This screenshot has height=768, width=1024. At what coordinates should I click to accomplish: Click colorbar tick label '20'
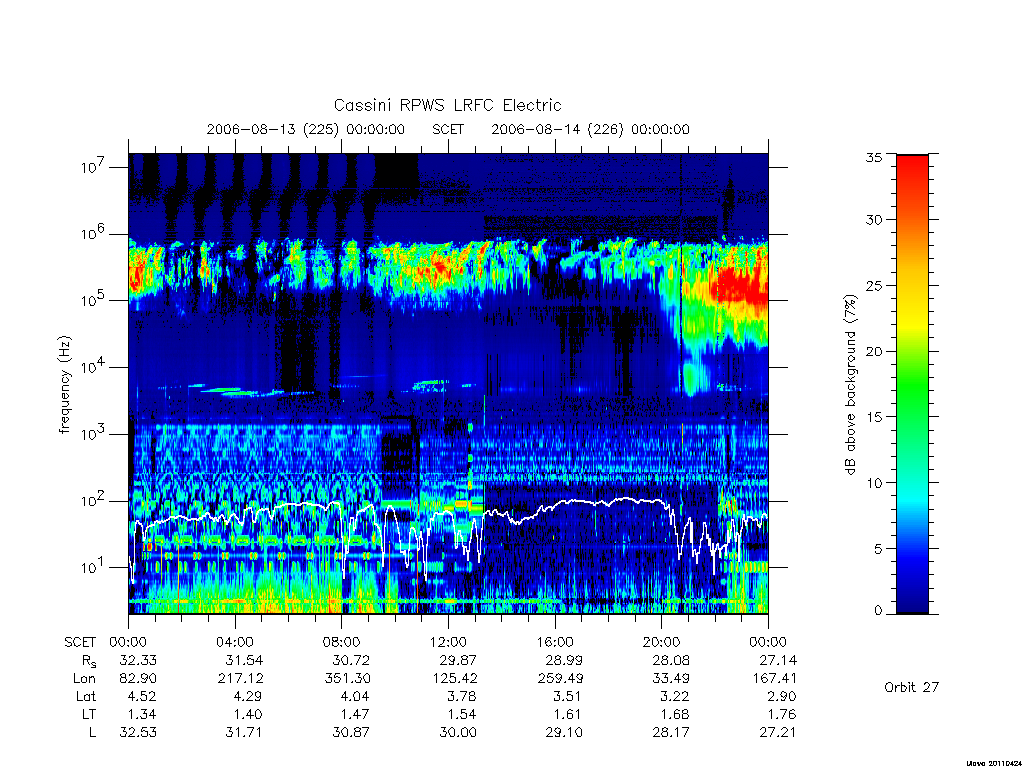point(873,351)
